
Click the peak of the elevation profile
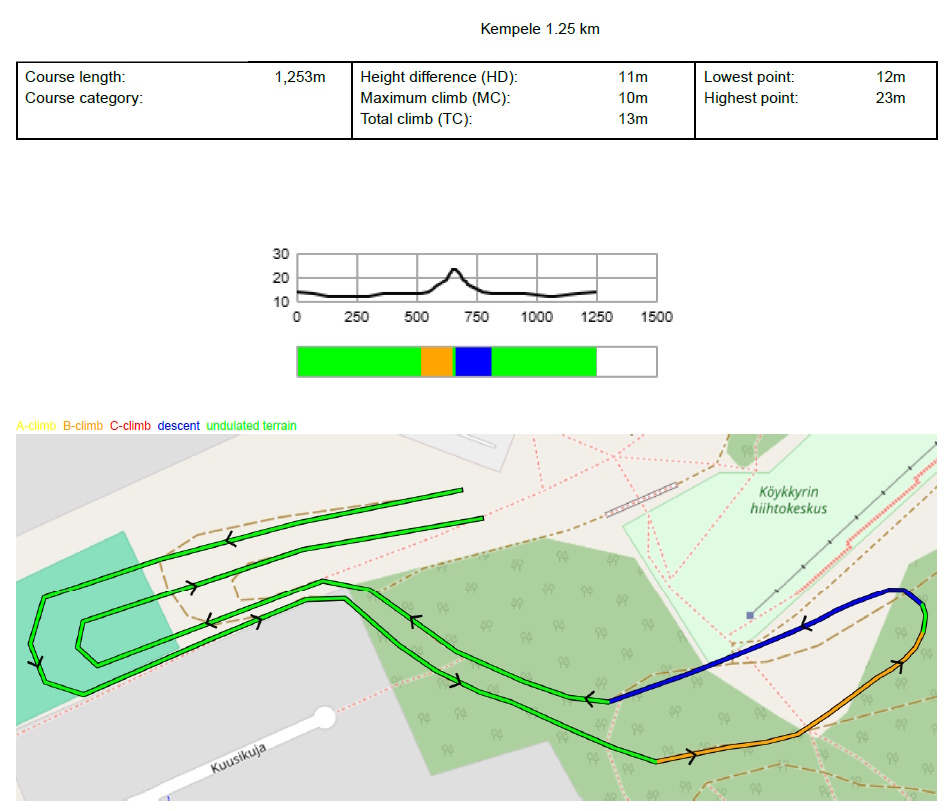(454, 269)
